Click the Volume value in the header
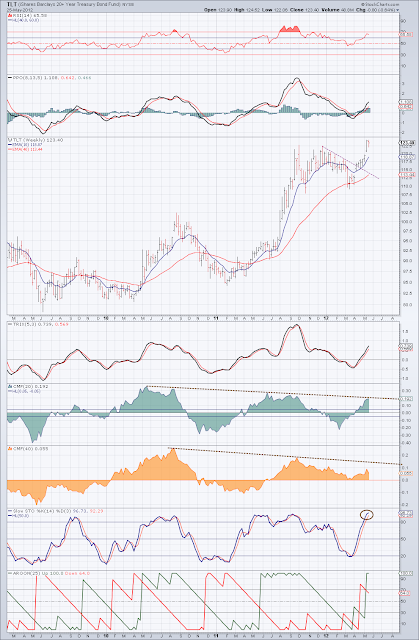 (x=347, y=10)
